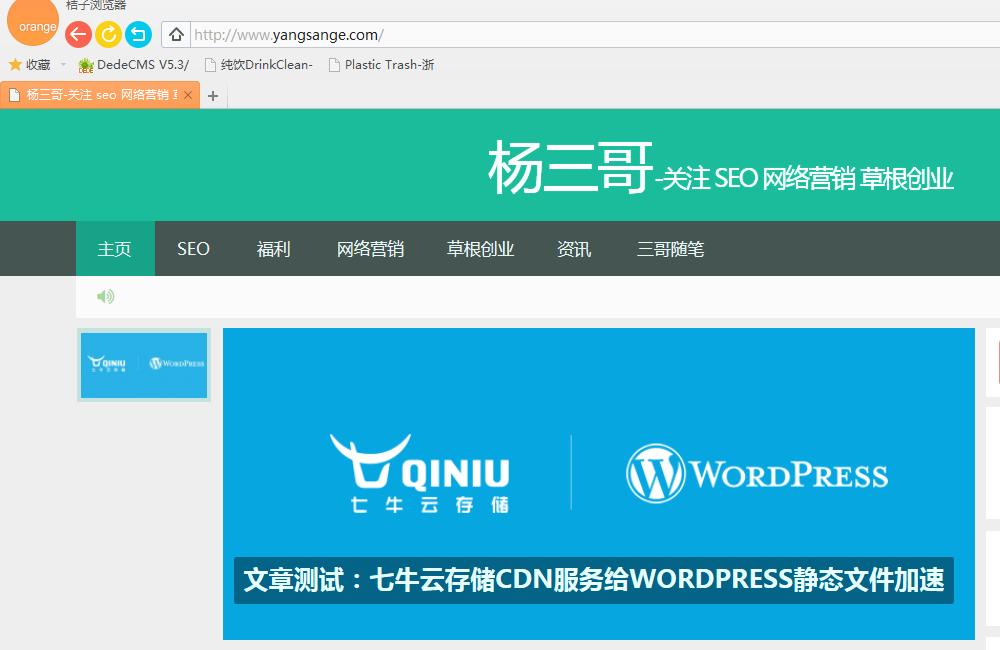
Task: Expand the favorites dropdown arrow
Action: (x=63, y=64)
